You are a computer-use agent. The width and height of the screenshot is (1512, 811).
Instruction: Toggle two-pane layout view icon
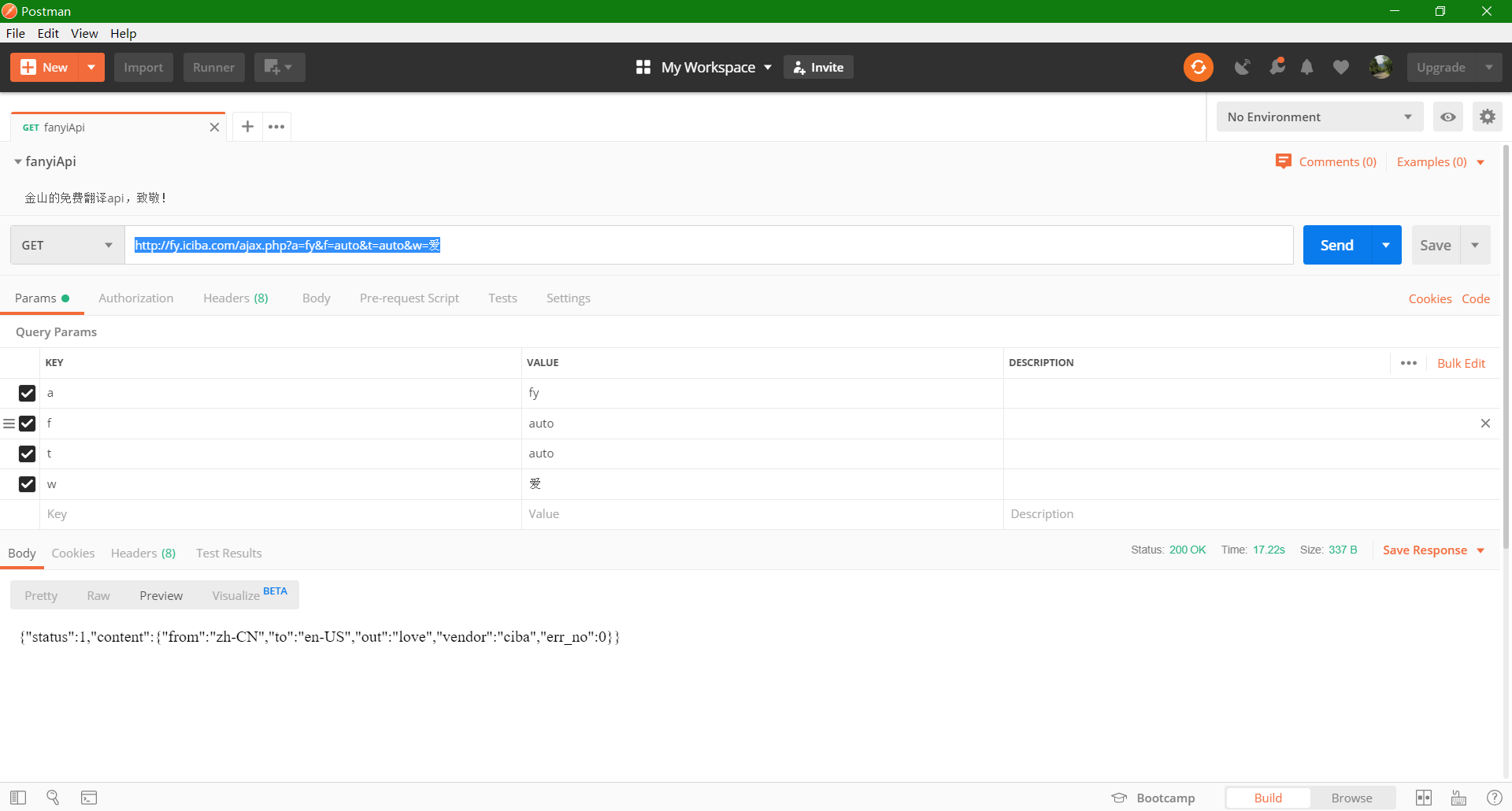[x=1424, y=798]
